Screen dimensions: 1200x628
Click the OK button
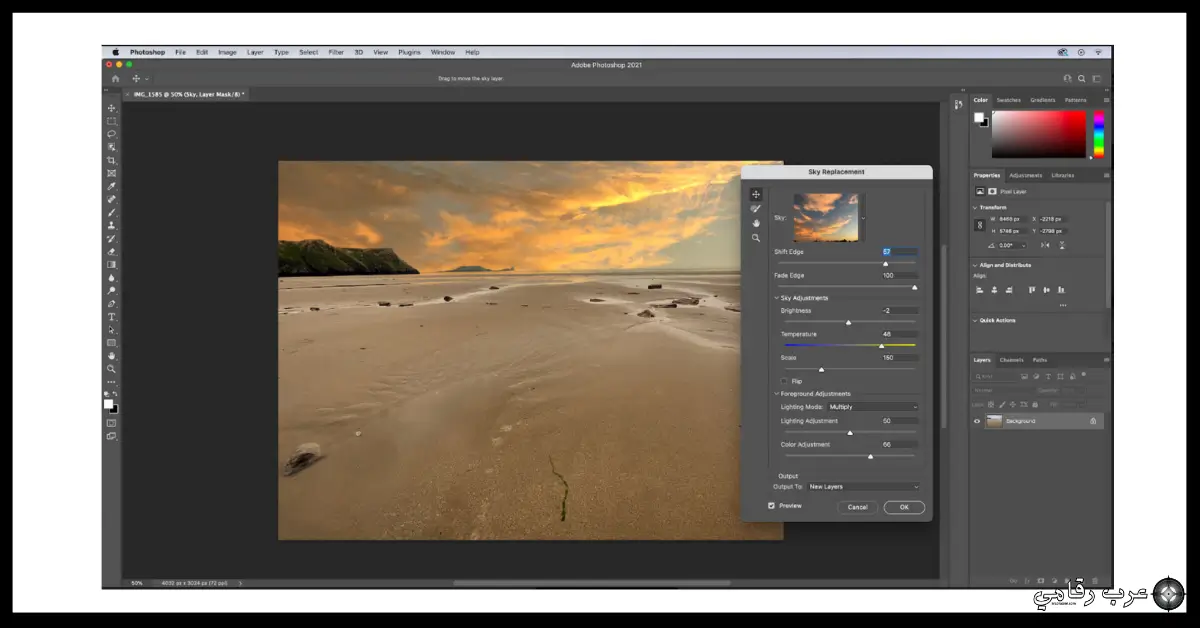pos(904,507)
